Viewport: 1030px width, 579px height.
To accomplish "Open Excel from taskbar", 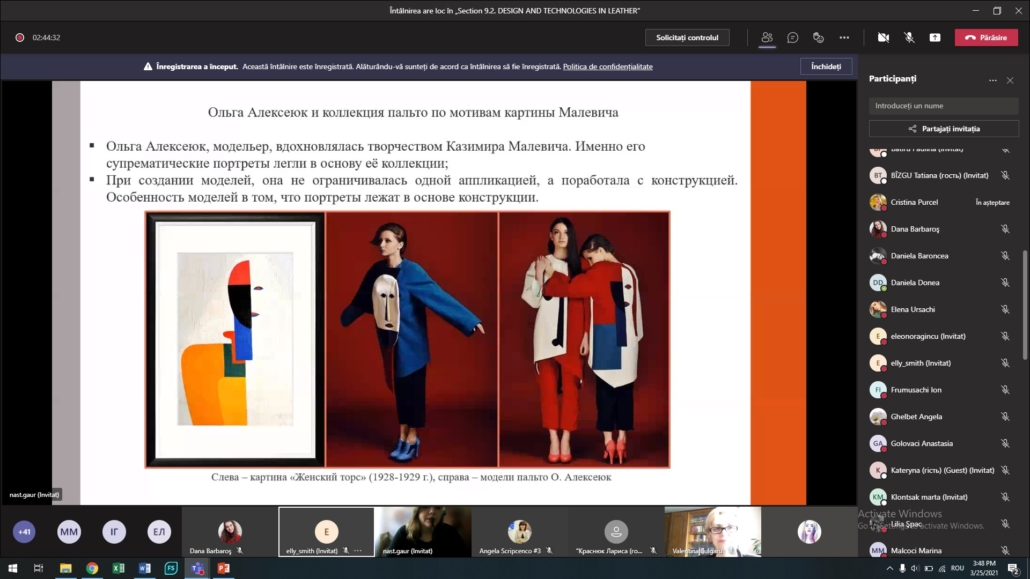I will [x=118, y=568].
